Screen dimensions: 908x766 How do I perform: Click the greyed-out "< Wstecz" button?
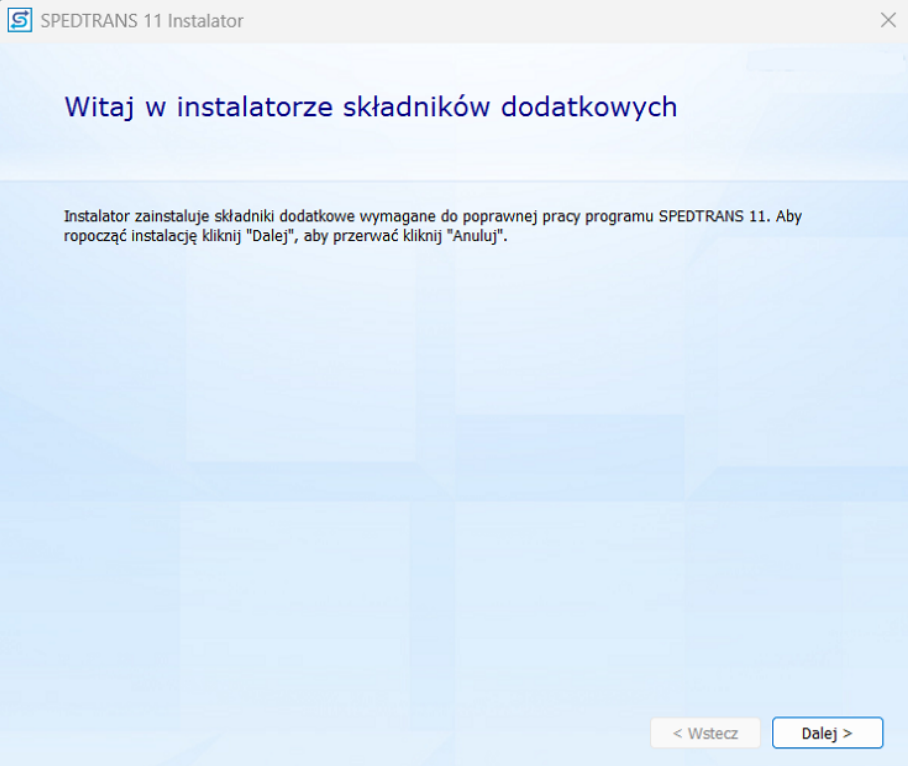pyautogui.click(x=705, y=733)
